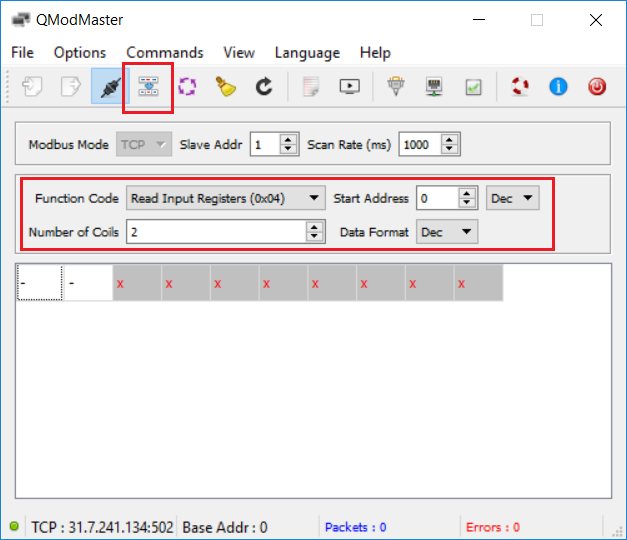Click the Clear table broom icon
This screenshot has width=627, height=540.
226,86
